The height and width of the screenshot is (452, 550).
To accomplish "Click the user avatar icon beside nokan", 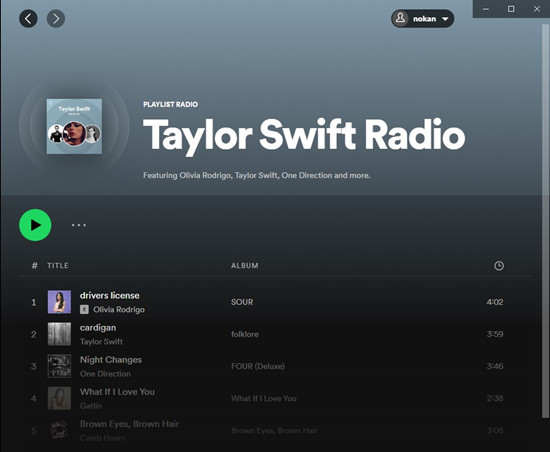I will (x=400, y=19).
